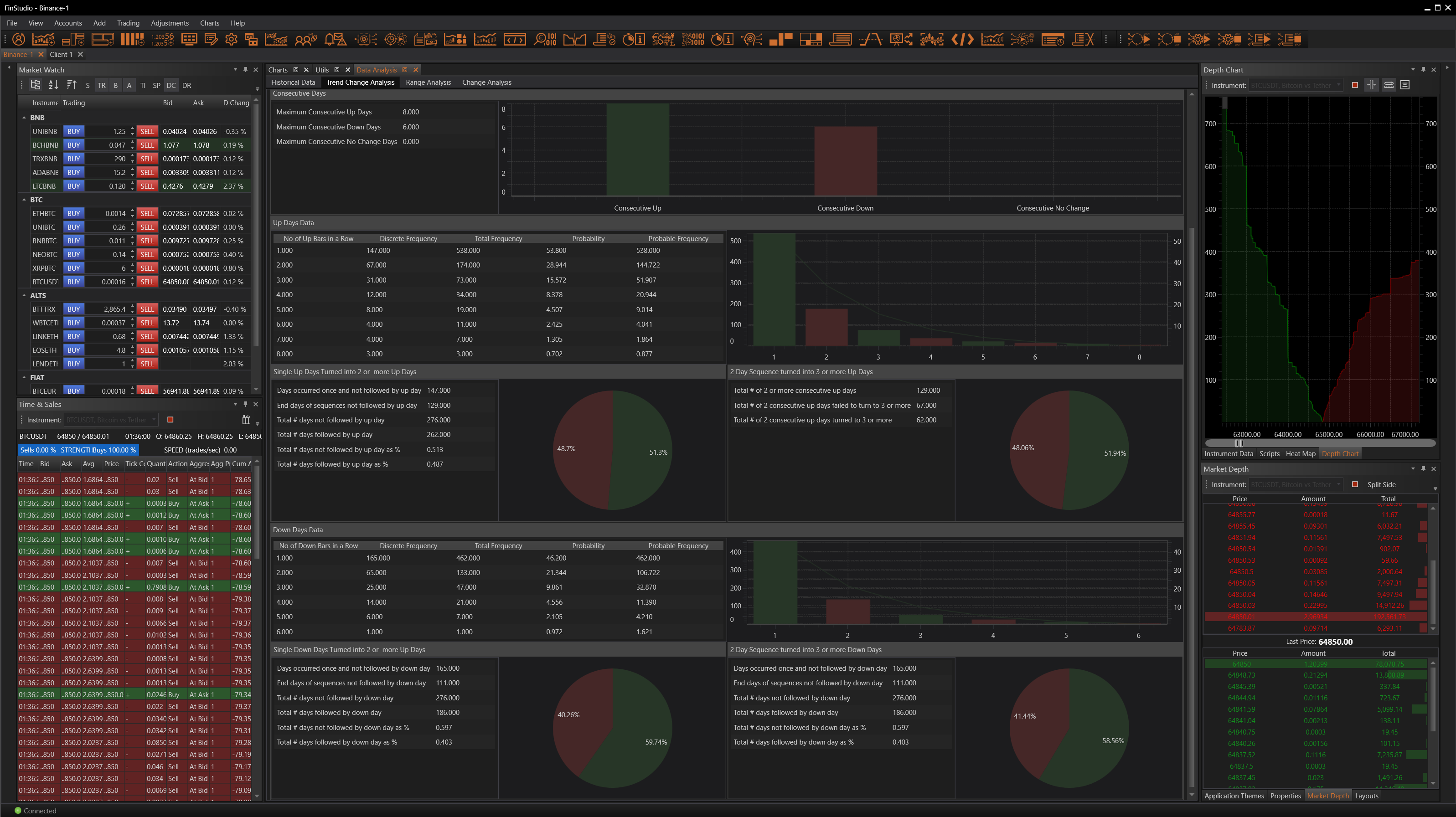Click trash icon in Time & Sales panel
The height and width of the screenshot is (817, 1456).
(x=245, y=420)
